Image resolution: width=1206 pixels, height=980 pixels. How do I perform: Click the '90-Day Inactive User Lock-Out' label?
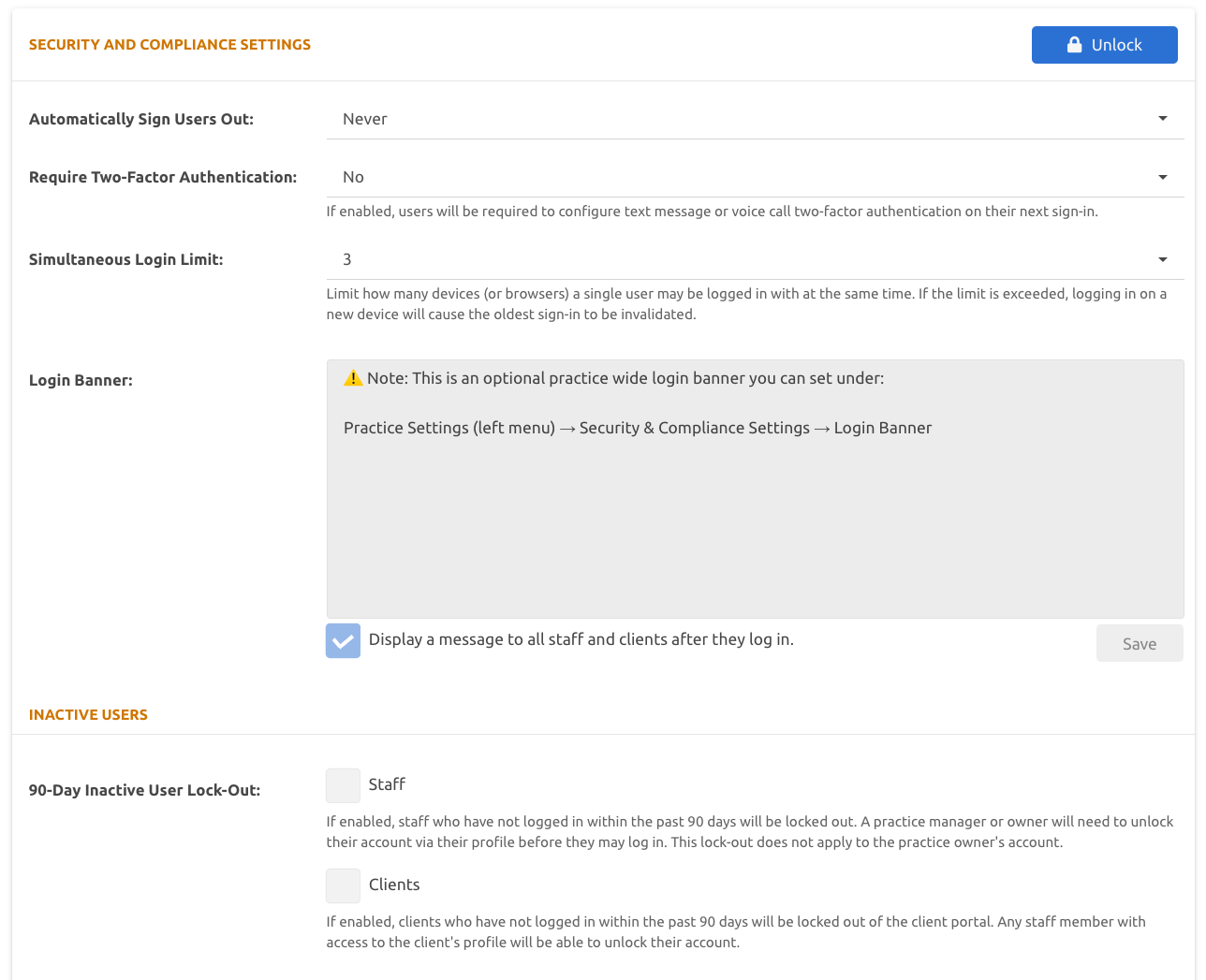tap(144, 790)
